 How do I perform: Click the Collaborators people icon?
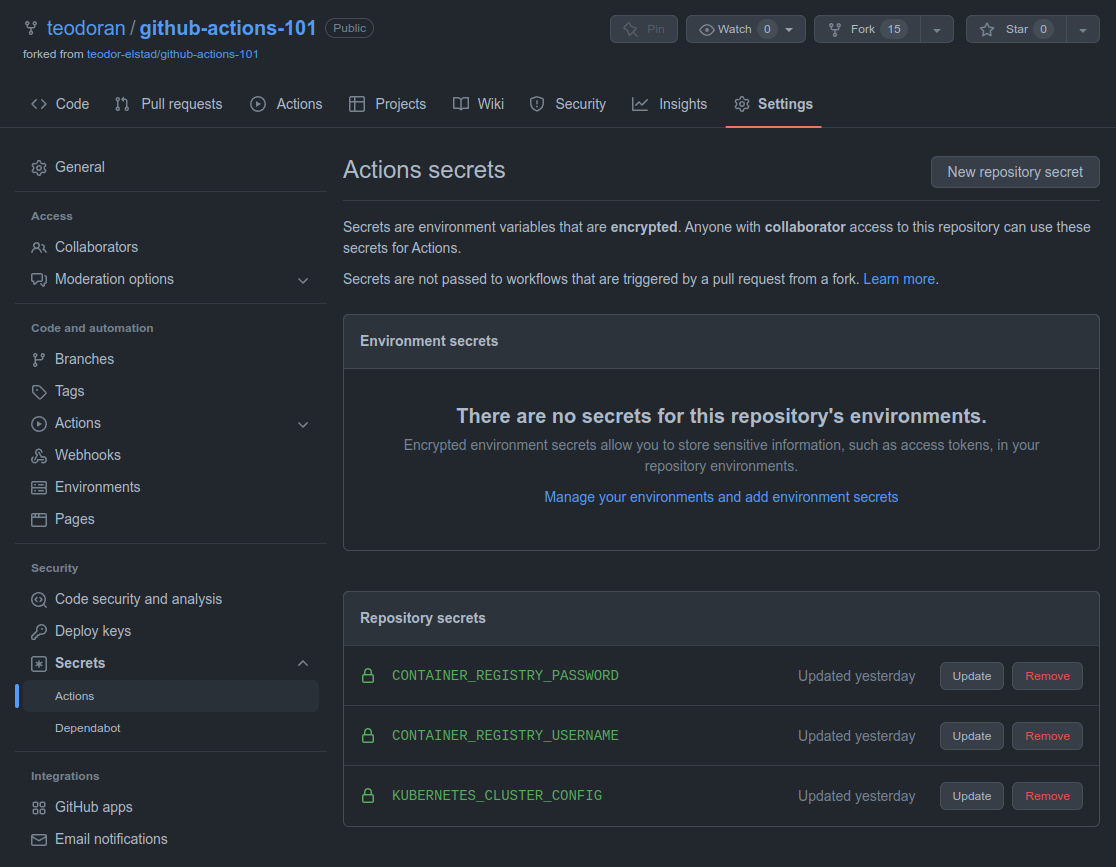(38, 248)
